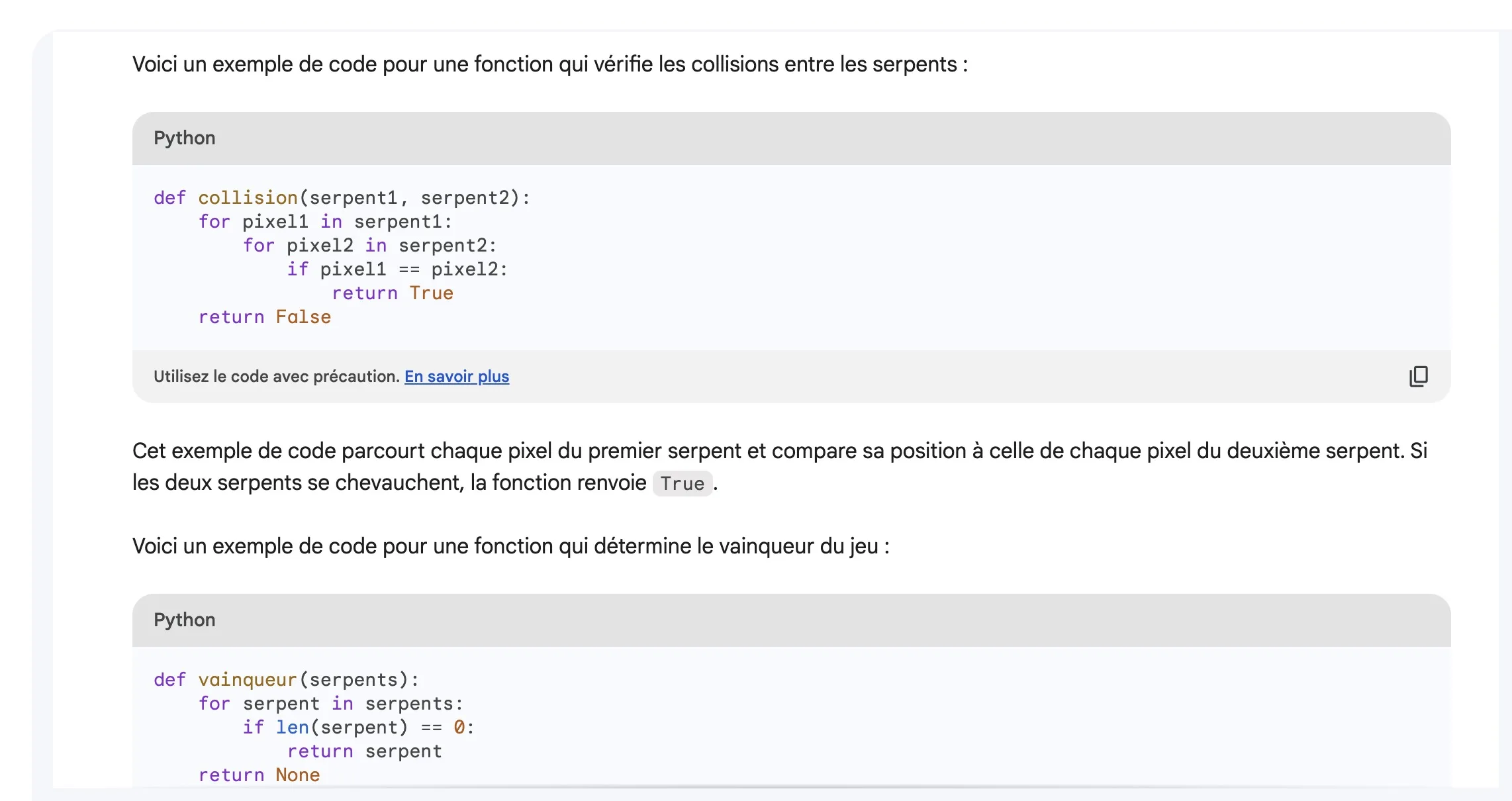Click the paragraph starting "Cet exemple de code parcourt"
Image resolution: width=1512 pixels, height=801 pixels.
click(779, 451)
